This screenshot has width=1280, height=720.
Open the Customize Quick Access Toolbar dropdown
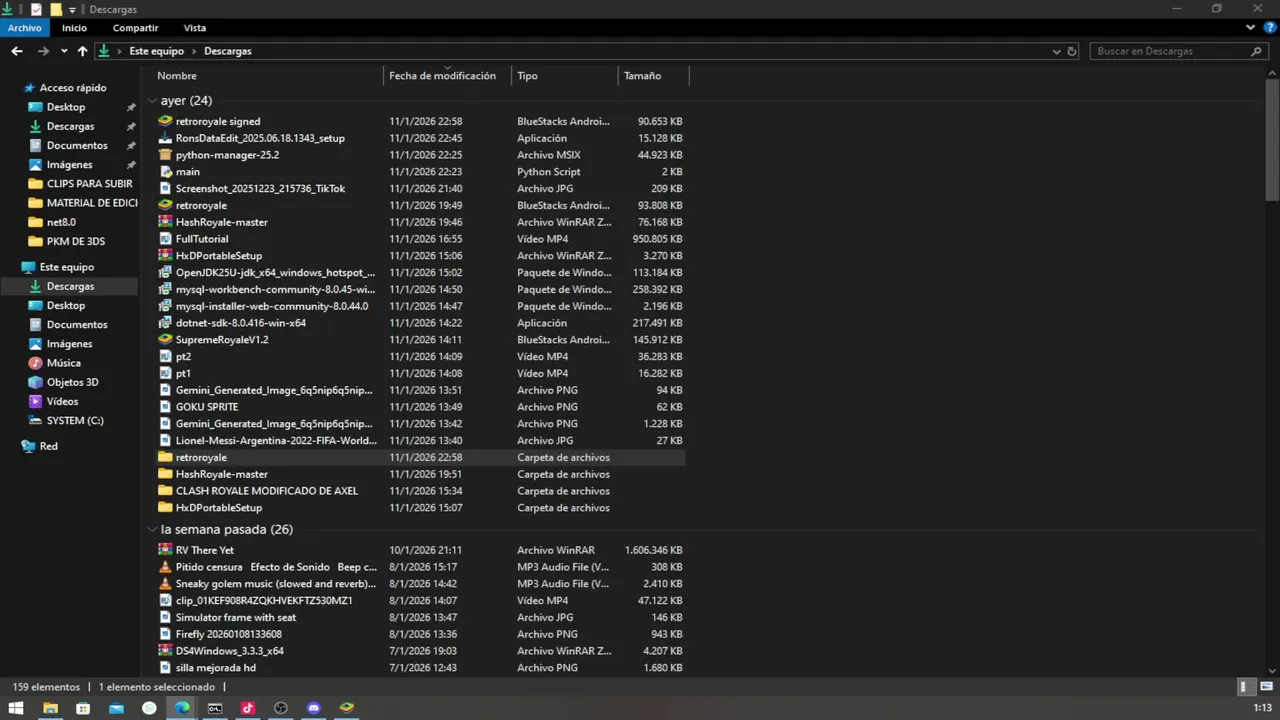pos(72,10)
